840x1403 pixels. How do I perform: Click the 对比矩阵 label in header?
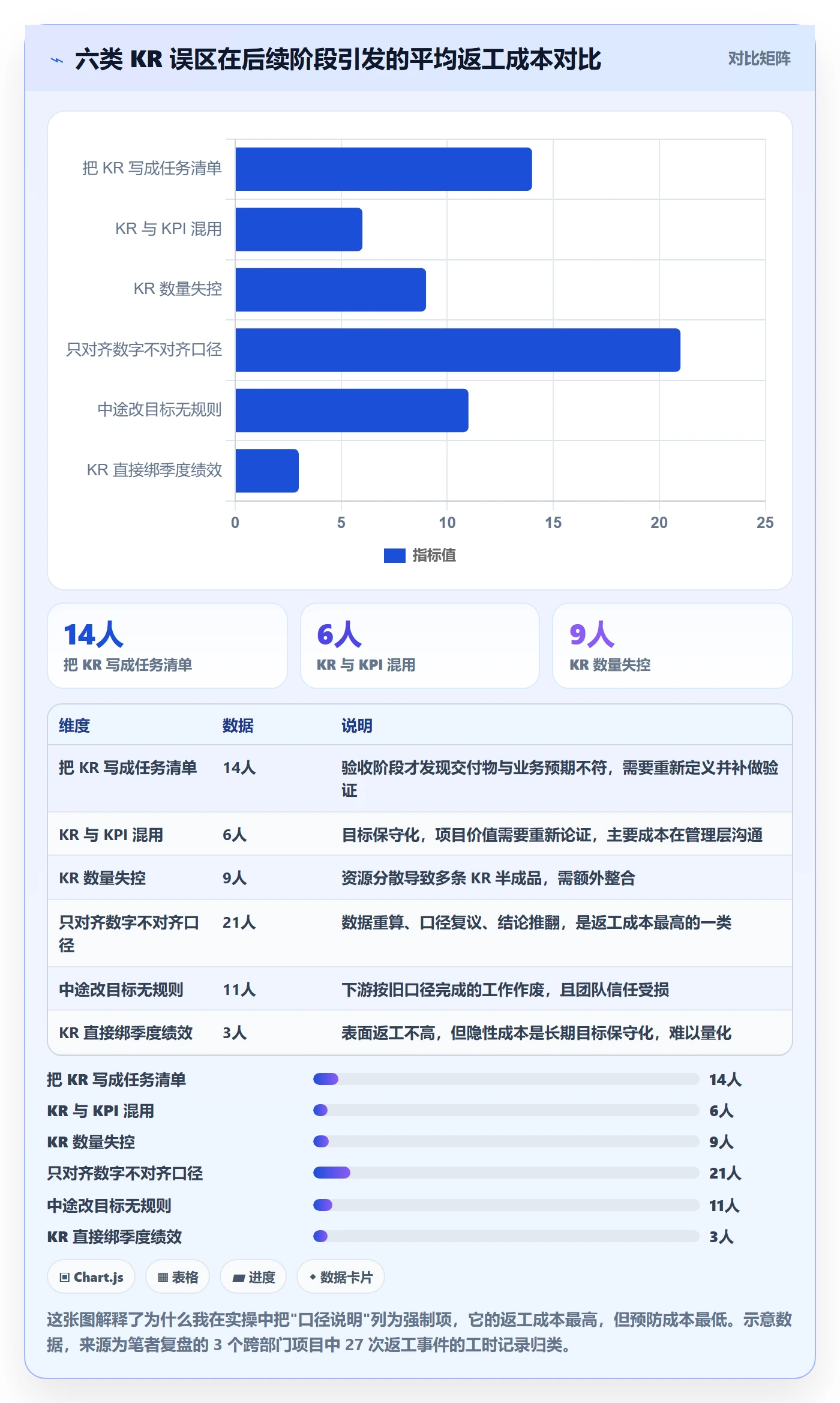(x=759, y=59)
